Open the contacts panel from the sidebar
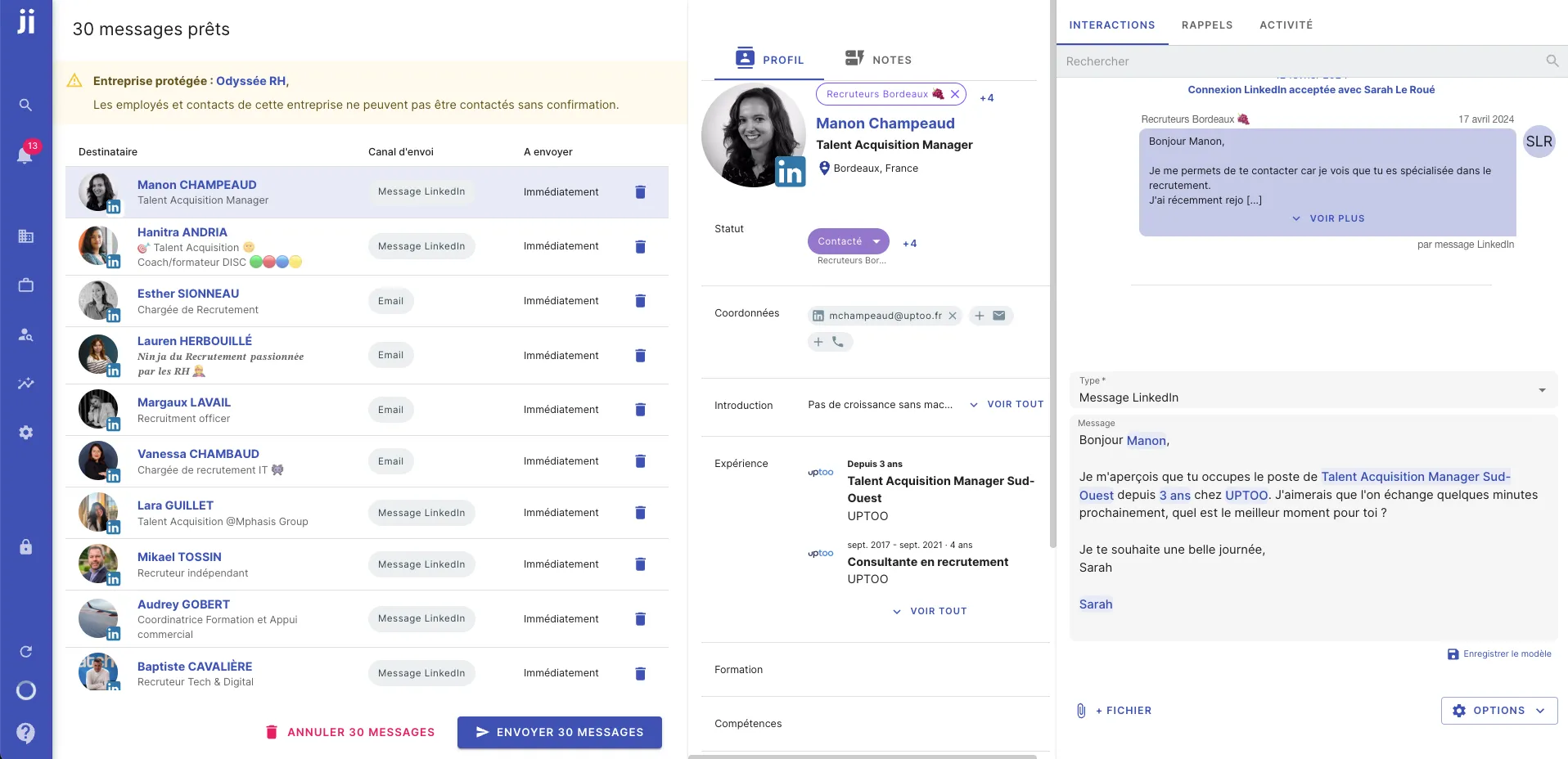 (x=25, y=335)
